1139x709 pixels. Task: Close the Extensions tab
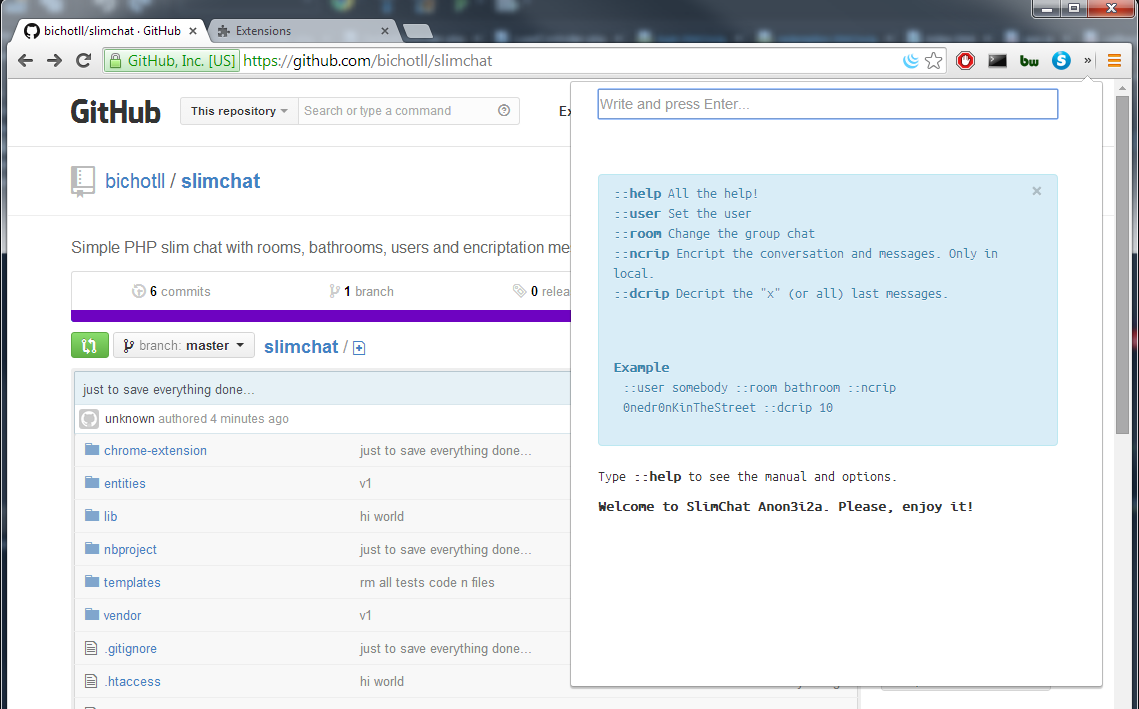click(x=384, y=31)
